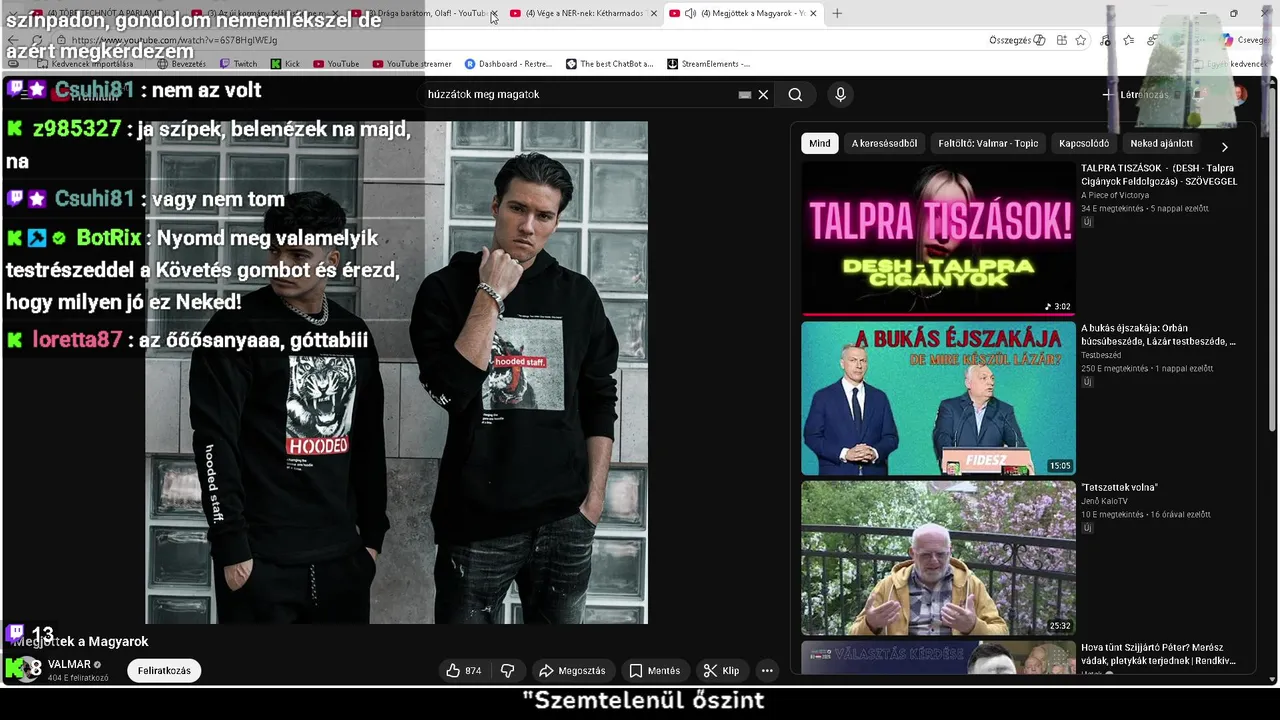
Task: Open the Összegzés summary button in the address bar
Action: pos(1016,40)
